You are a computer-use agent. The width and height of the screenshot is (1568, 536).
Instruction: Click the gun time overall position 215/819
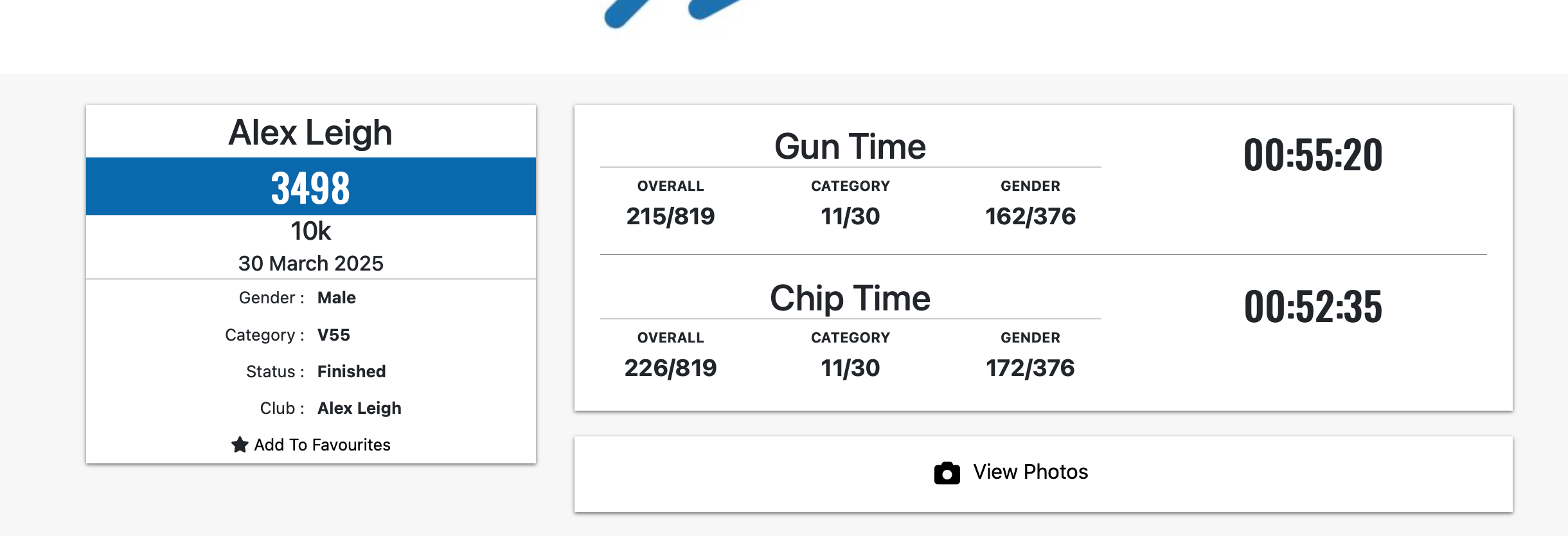click(x=670, y=217)
